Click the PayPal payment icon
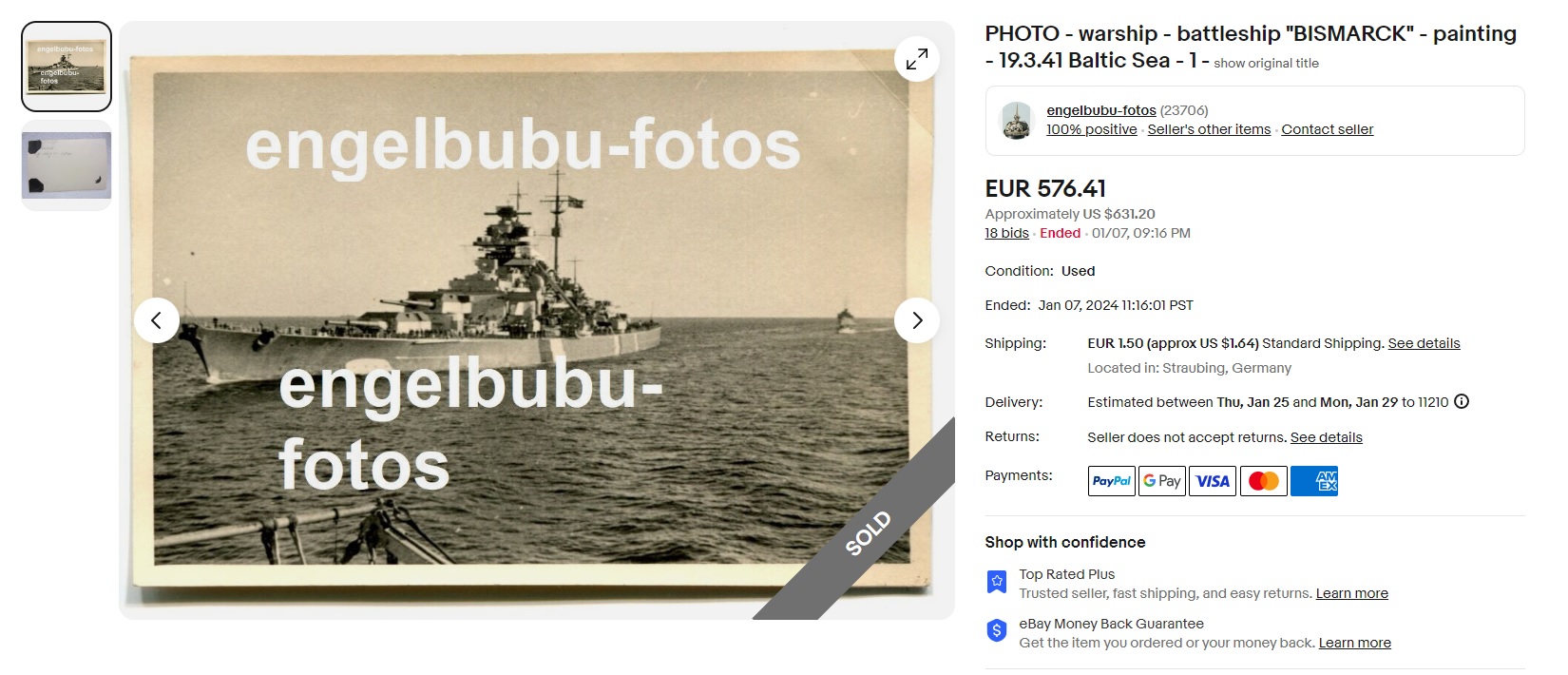This screenshot has width=1568, height=675. (1111, 481)
